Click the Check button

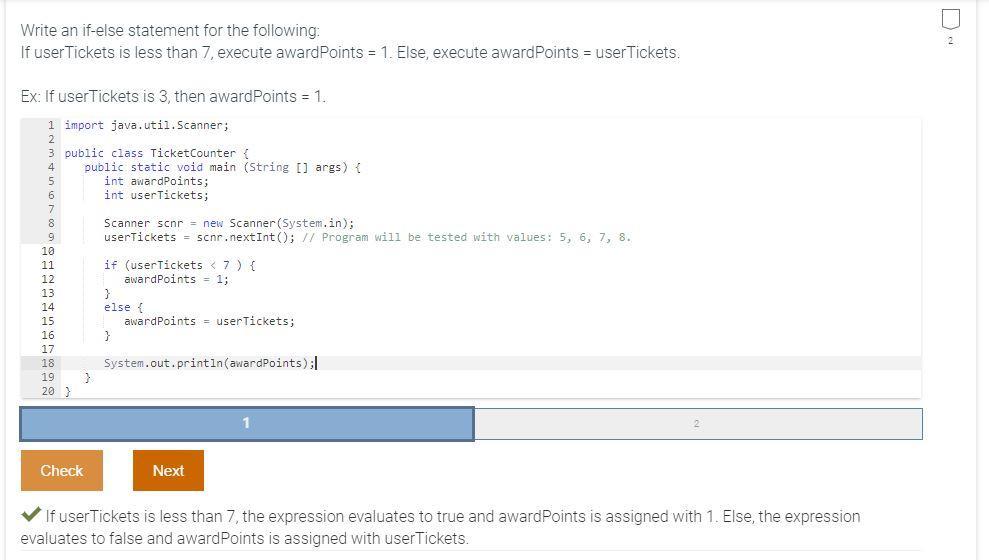click(x=62, y=470)
